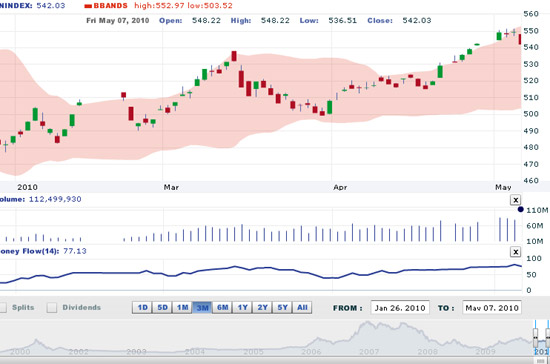
Task: Click the BBANDS legend red swatch
Action: click(88, 6)
